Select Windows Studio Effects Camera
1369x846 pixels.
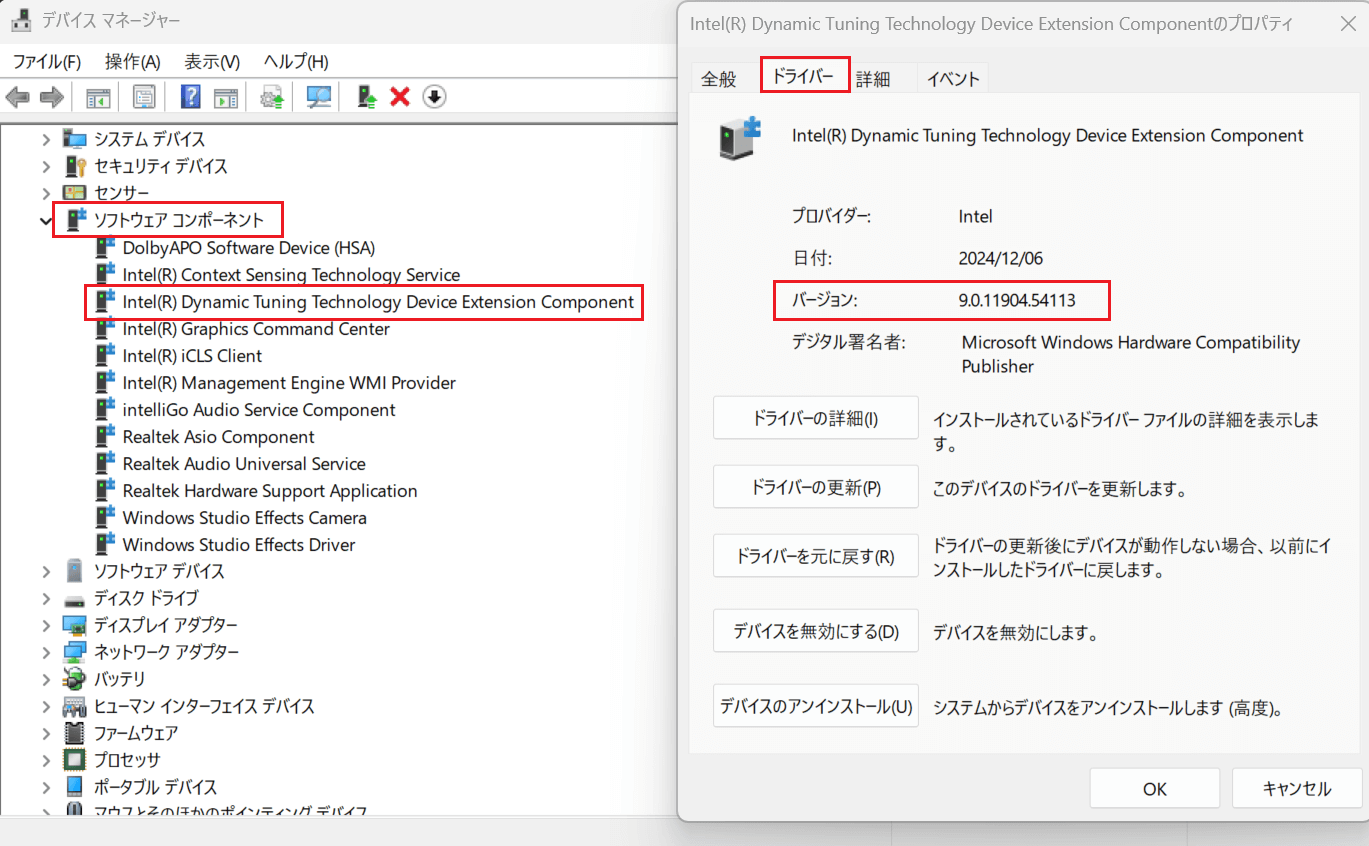(244, 517)
